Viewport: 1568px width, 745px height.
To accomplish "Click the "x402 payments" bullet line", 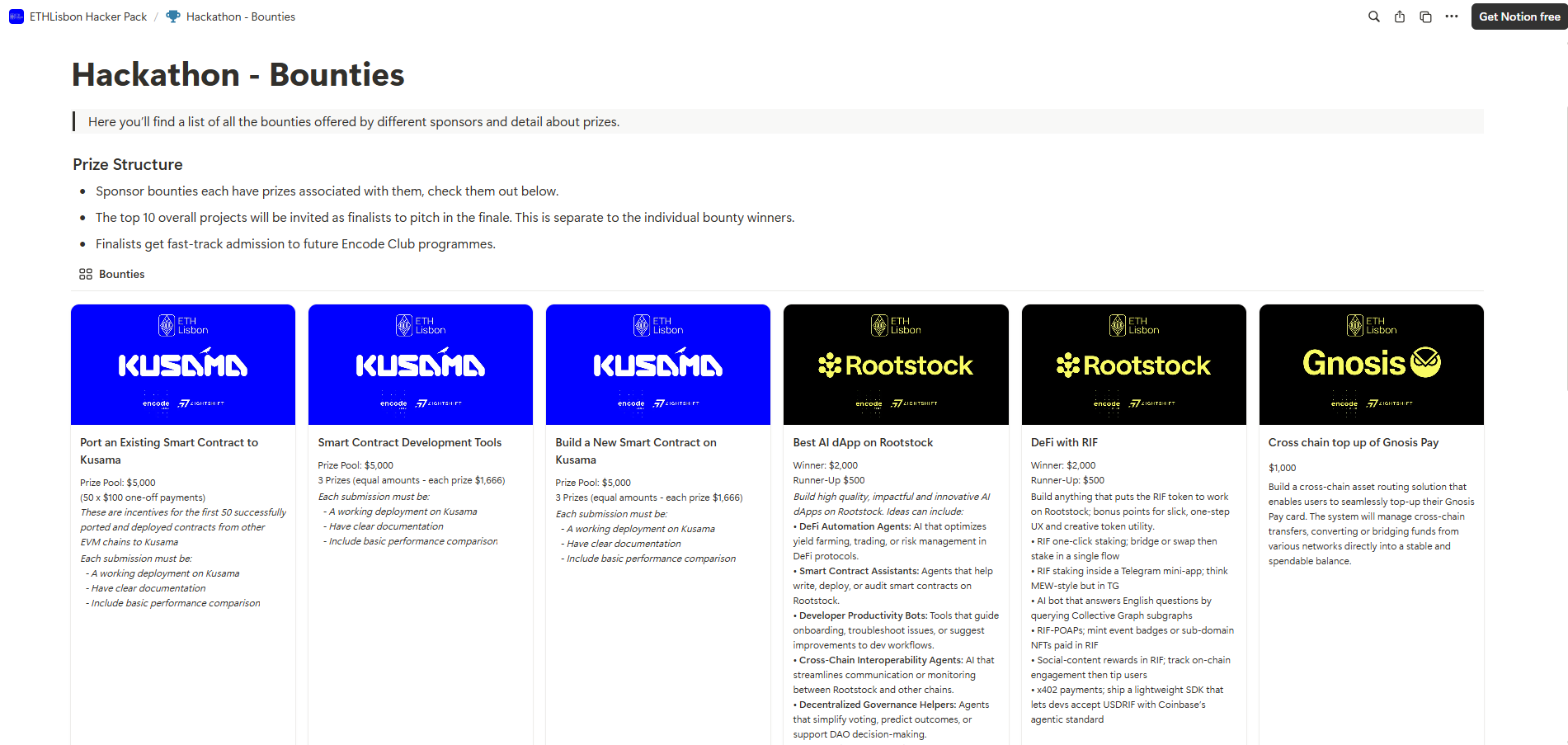I will (x=1128, y=705).
